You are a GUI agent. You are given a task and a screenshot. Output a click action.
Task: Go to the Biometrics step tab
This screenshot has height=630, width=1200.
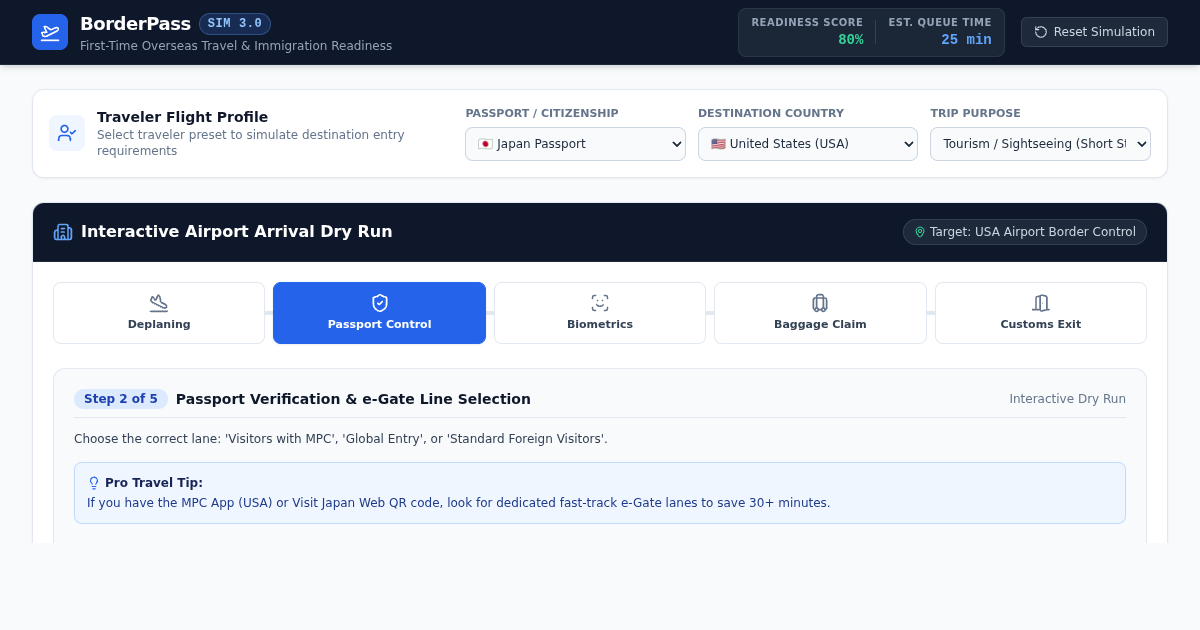pyautogui.click(x=600, y=313)
